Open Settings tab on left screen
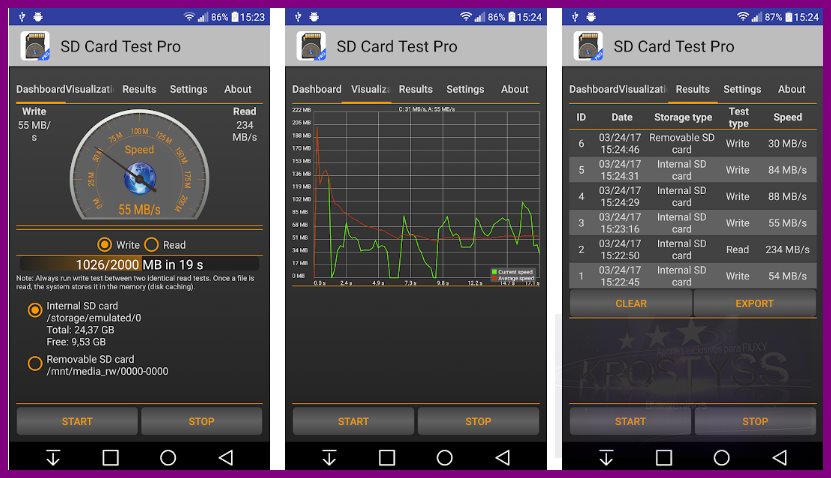This screenshot has width=831, height=478. point(189,89)
